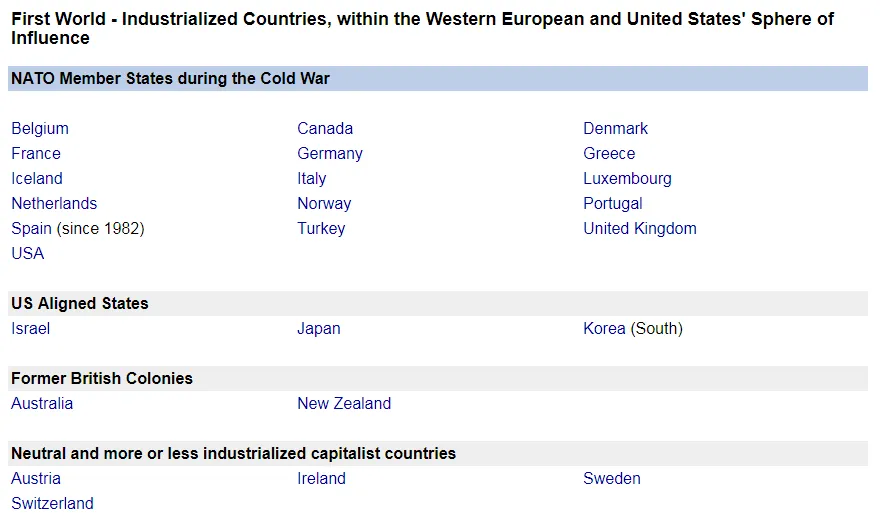Open the Spain link
The height and width of the screenshot is (528, 880).
click(x=31, y=229)
